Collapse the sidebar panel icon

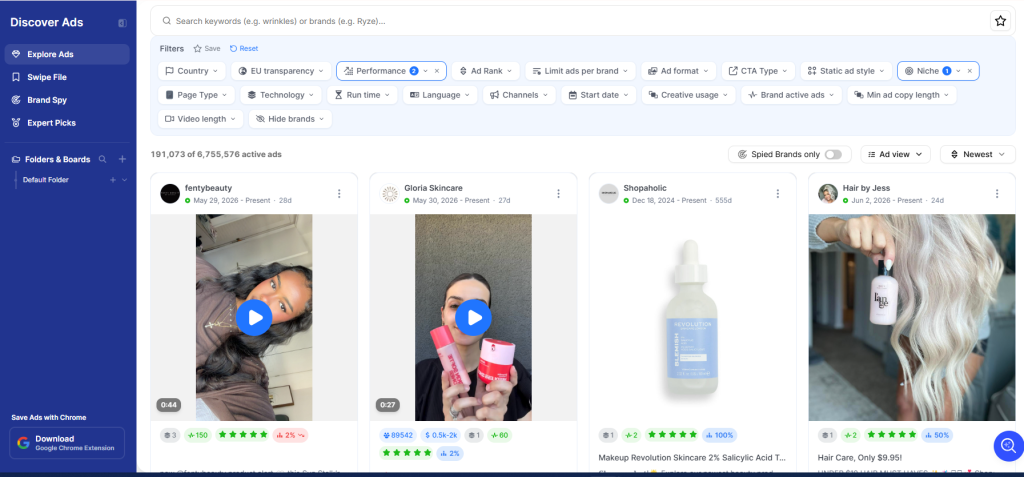tap(122, 23)
